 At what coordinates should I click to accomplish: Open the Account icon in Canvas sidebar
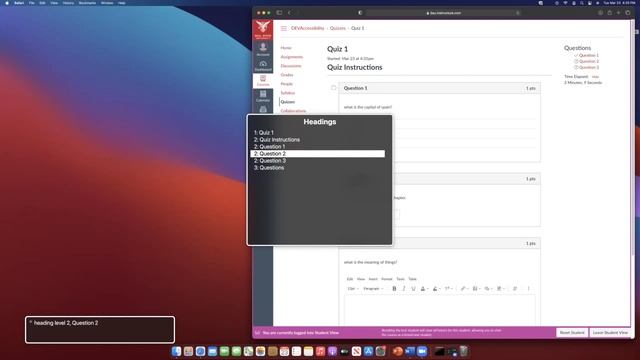(x=263, y=49)
